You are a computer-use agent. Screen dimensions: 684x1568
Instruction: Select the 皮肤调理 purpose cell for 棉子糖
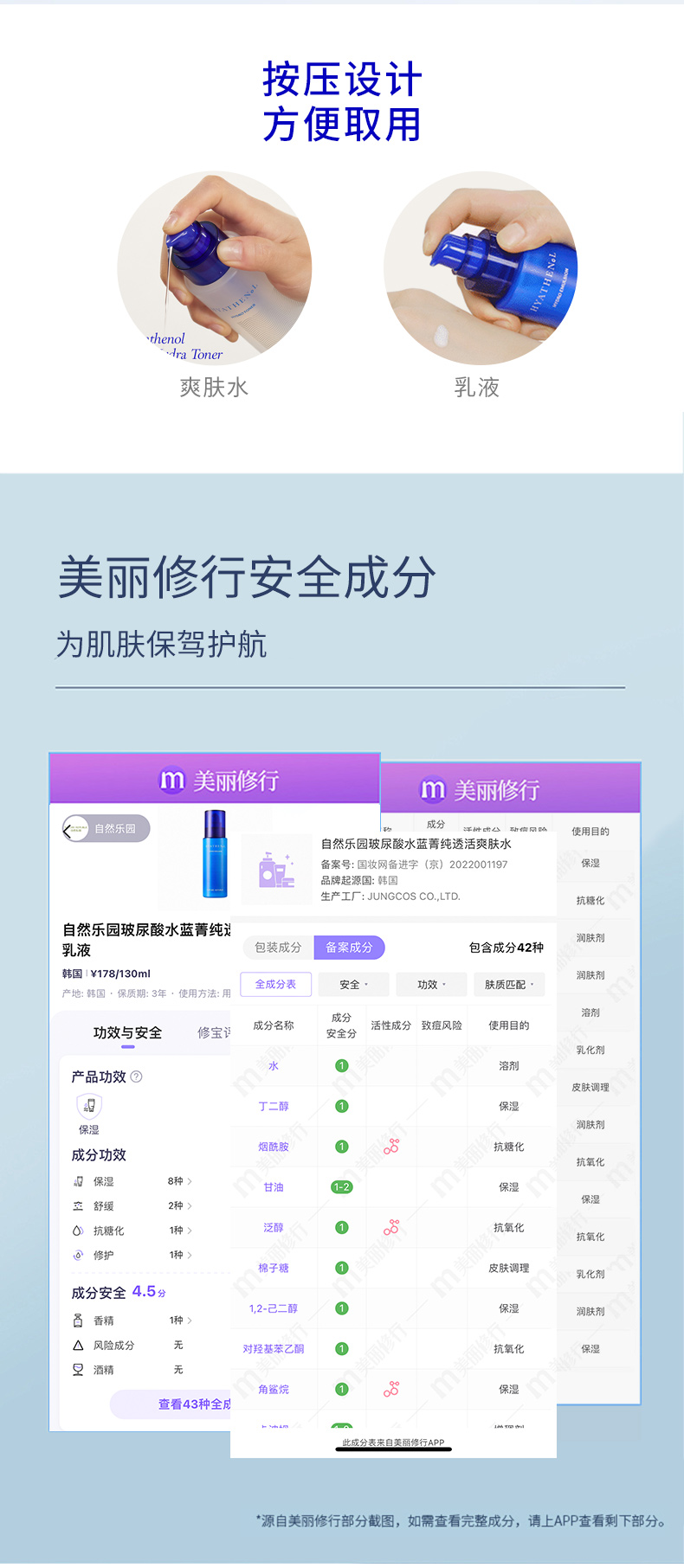509,1268
